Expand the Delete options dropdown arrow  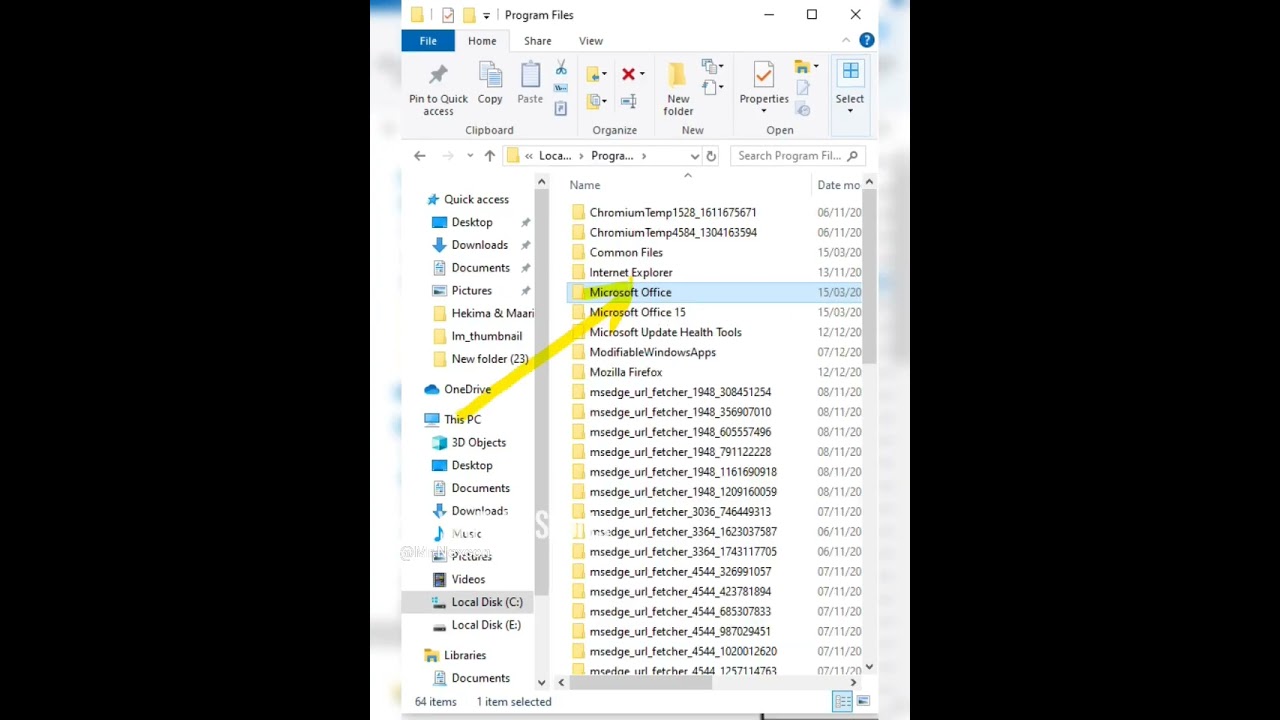pos(641,74)
